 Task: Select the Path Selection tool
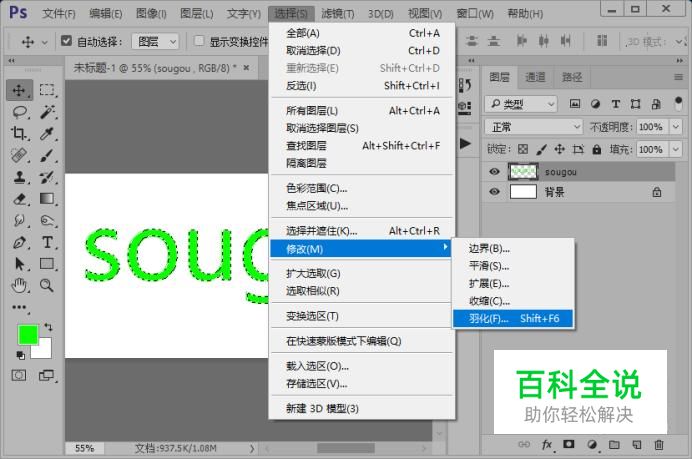pyautogui.click(x=19, y=264)
